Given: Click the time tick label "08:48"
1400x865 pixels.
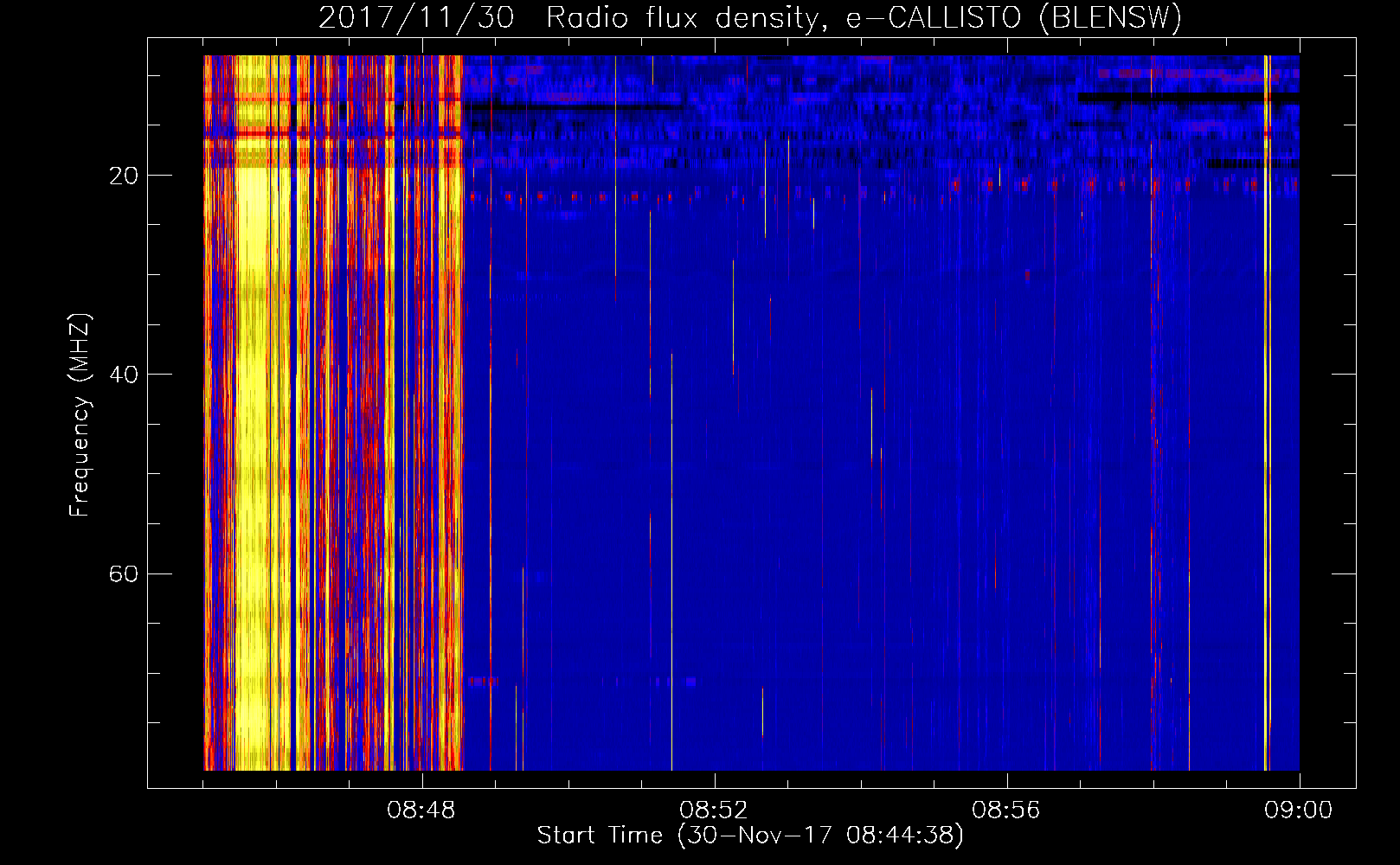Looking at the screenshot, I should 421,811.
